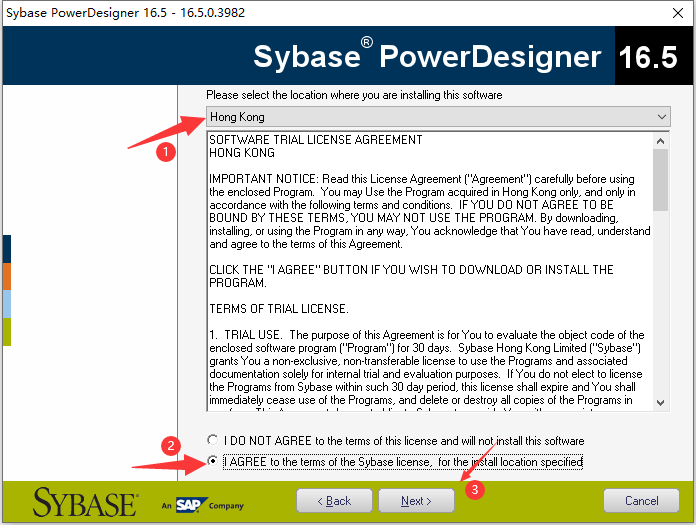
Task: Cancel the PowerDesigner installation
Action: click(641, 501)
